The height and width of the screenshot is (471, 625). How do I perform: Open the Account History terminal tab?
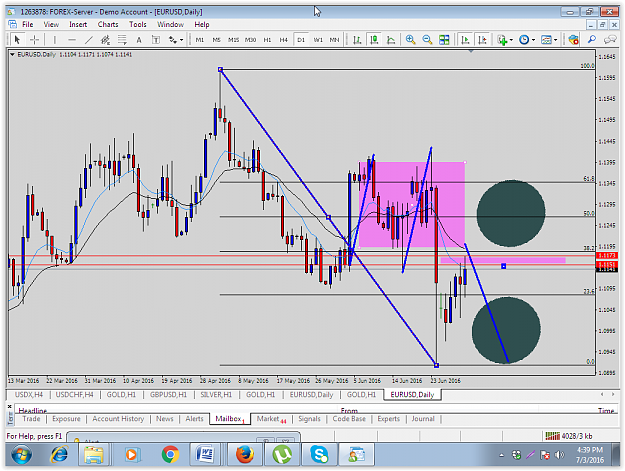pyautogui.click(x=118, y=419)
